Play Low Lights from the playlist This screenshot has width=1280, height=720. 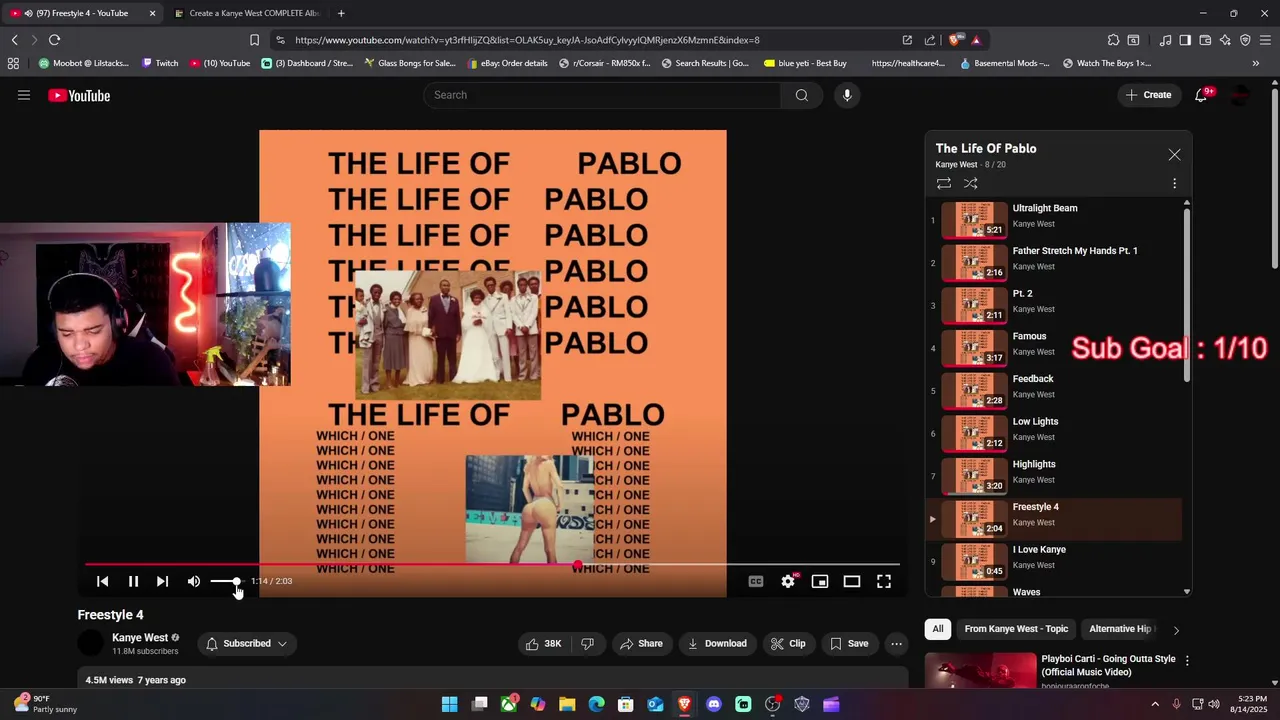tap(1054, 433)
